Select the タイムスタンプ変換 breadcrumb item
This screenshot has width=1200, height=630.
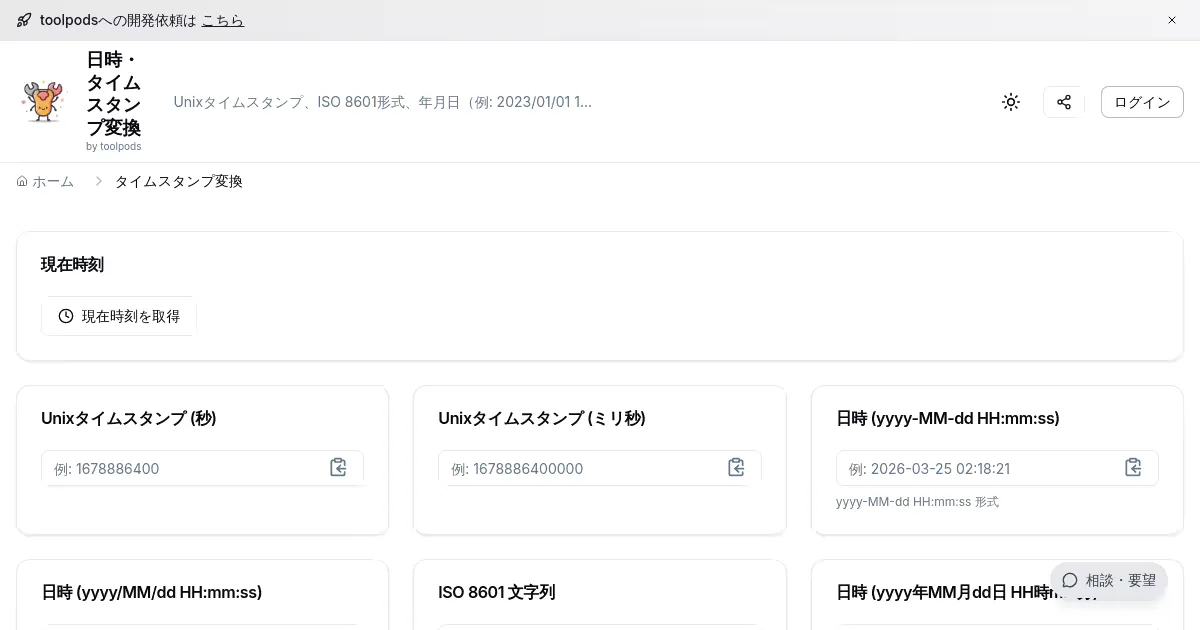point(178,181)
